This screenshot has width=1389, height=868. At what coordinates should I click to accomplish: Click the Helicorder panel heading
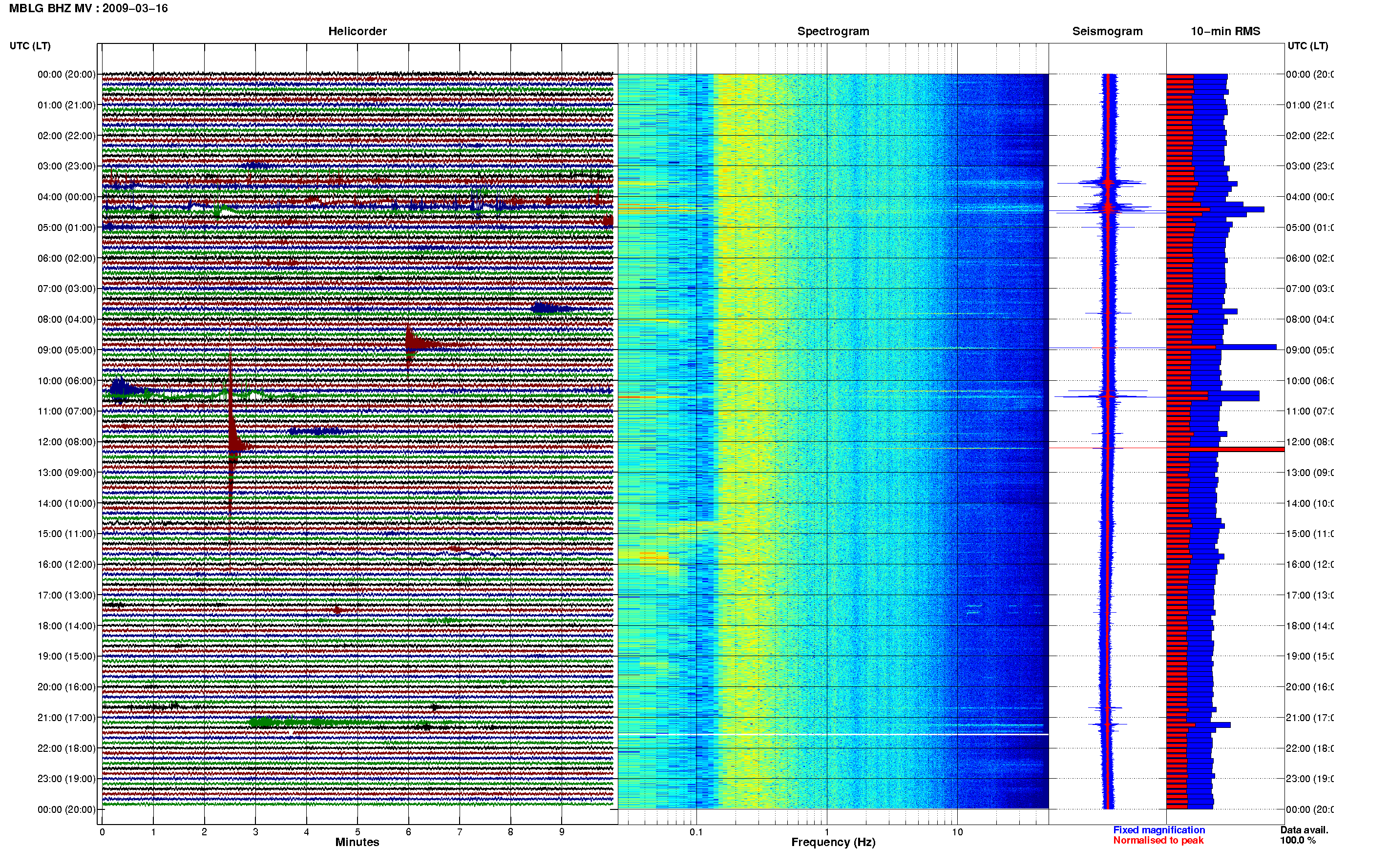(357, 32)
